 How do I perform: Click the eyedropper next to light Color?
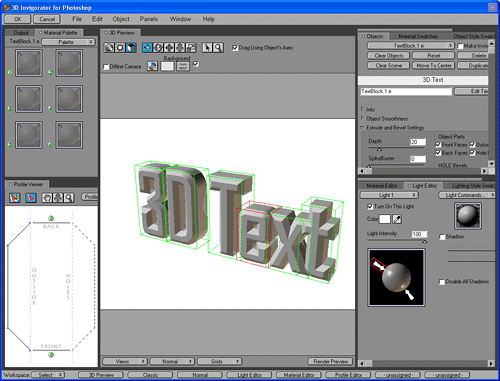(397, 219)
